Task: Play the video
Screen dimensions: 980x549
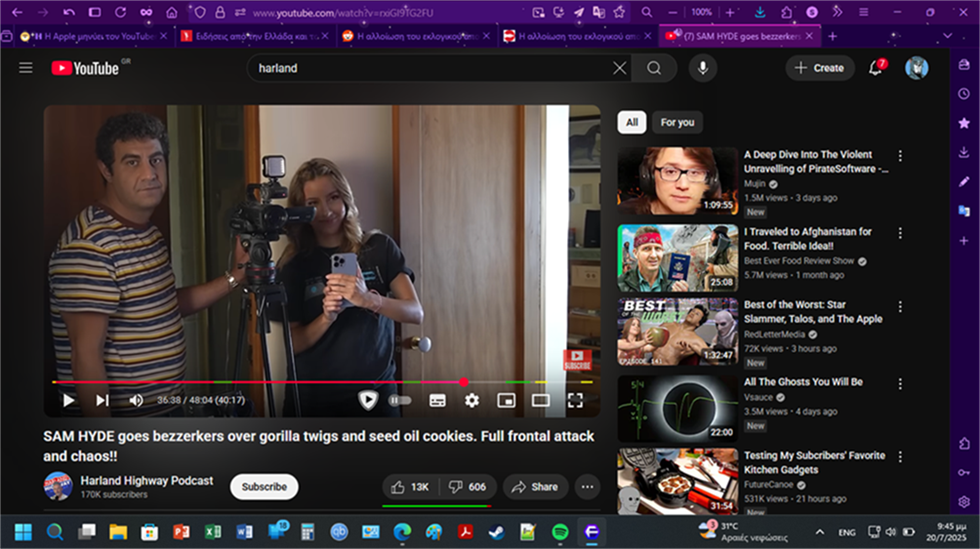Action: click(x=69, y=400)
